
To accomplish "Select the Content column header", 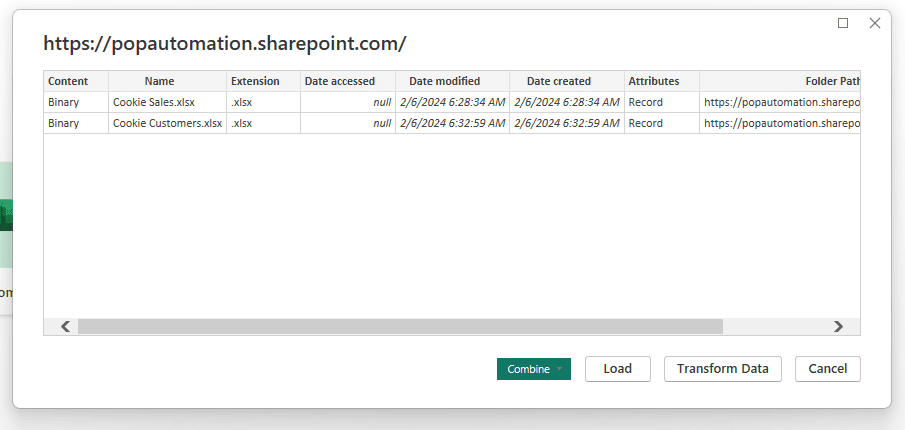I will pyautogui.click(x=68, y=81).
